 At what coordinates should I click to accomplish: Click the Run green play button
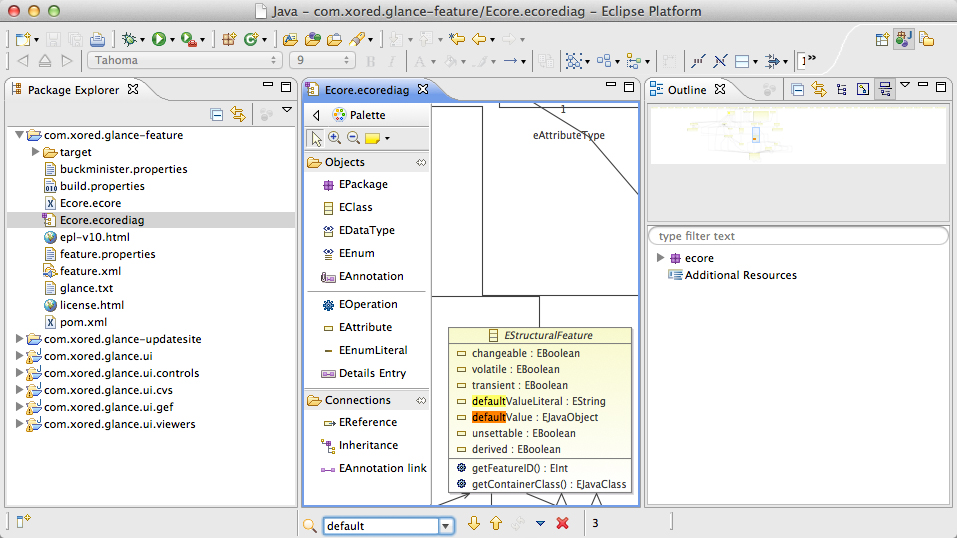click(x=157, y=39)
